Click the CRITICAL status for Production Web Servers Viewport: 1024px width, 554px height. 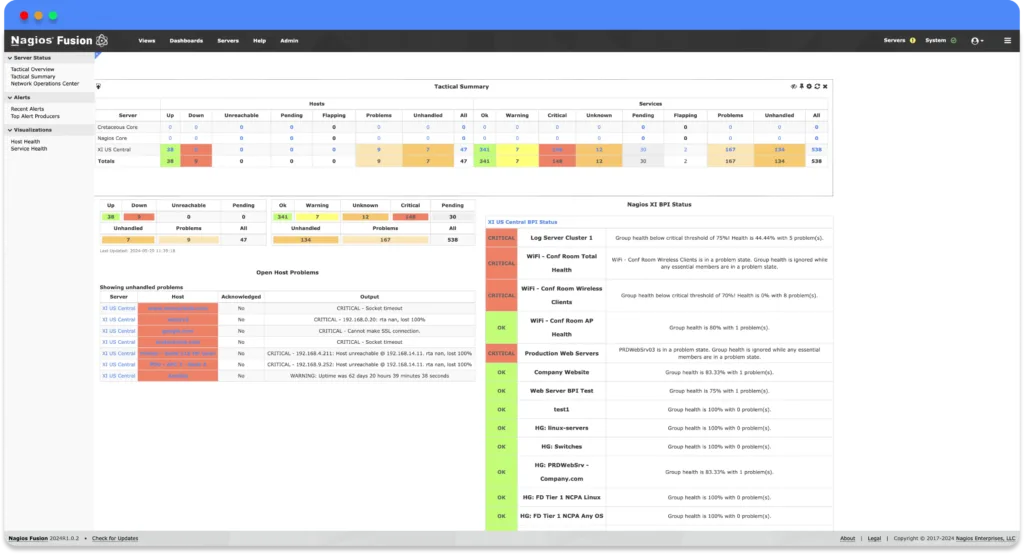click(x=502, y=353)
